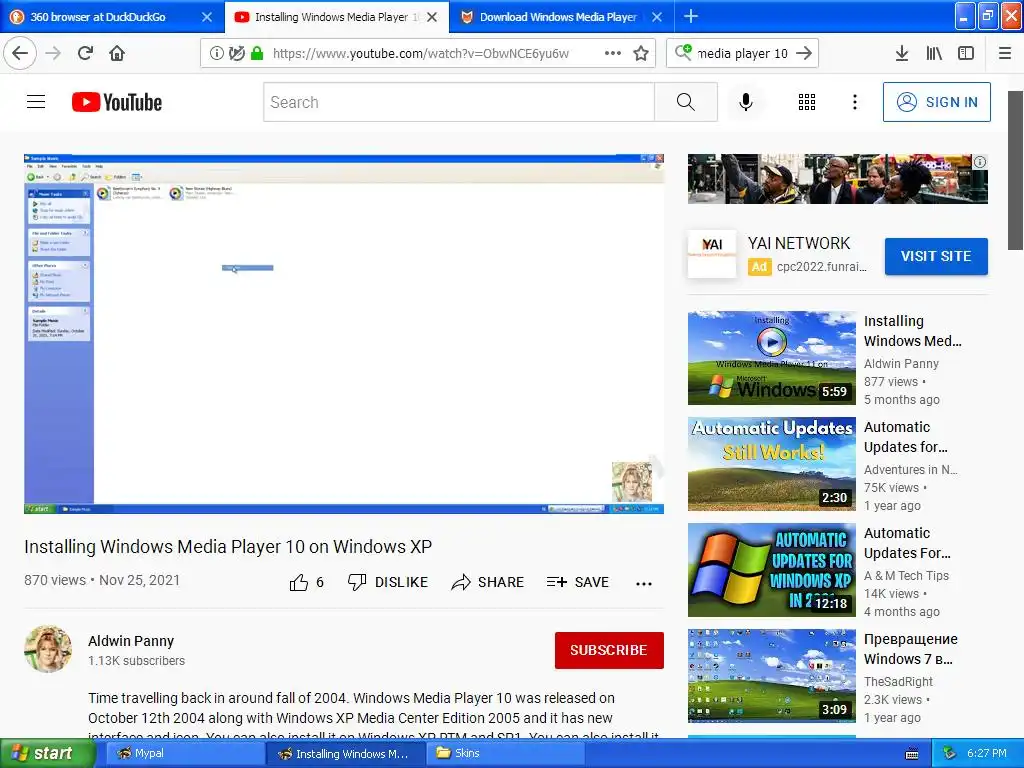Open a new browser tab
The image size is (1024, 768).
tap(691, 16)
